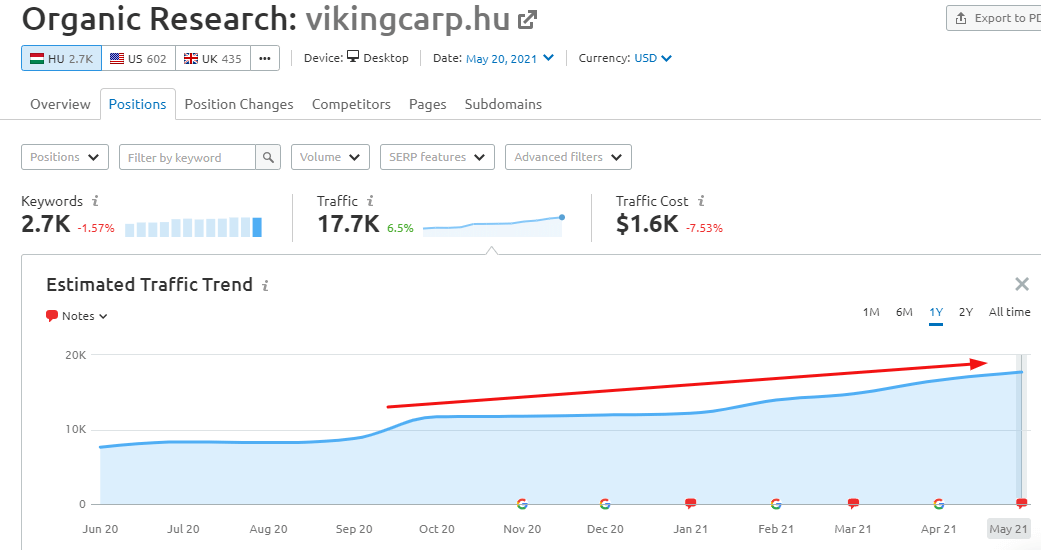Select the UK 435 database button
Image resolution: width=1041 pixels, height=550 pixels.
213,58
